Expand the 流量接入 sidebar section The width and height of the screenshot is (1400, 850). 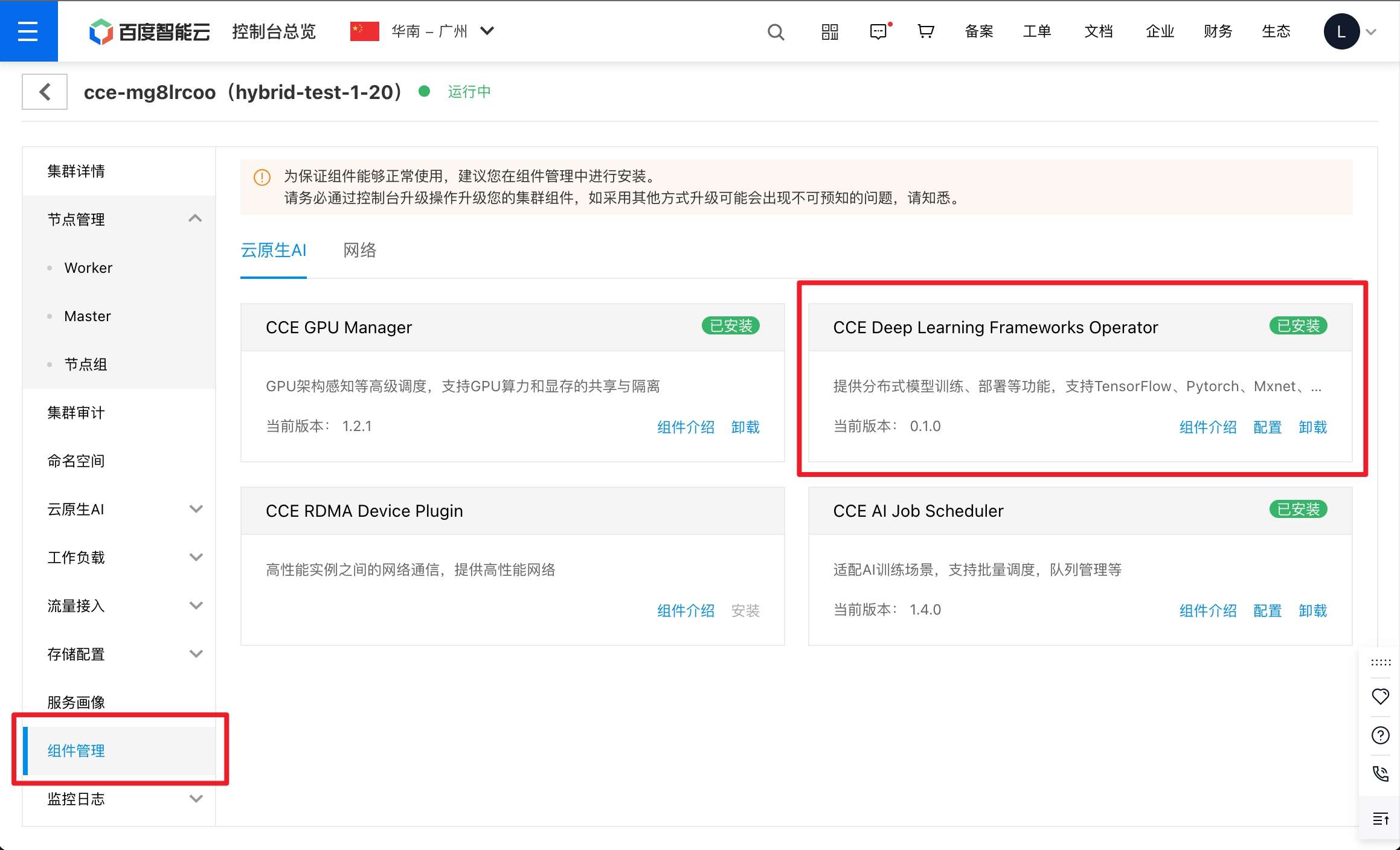point(196,606)
